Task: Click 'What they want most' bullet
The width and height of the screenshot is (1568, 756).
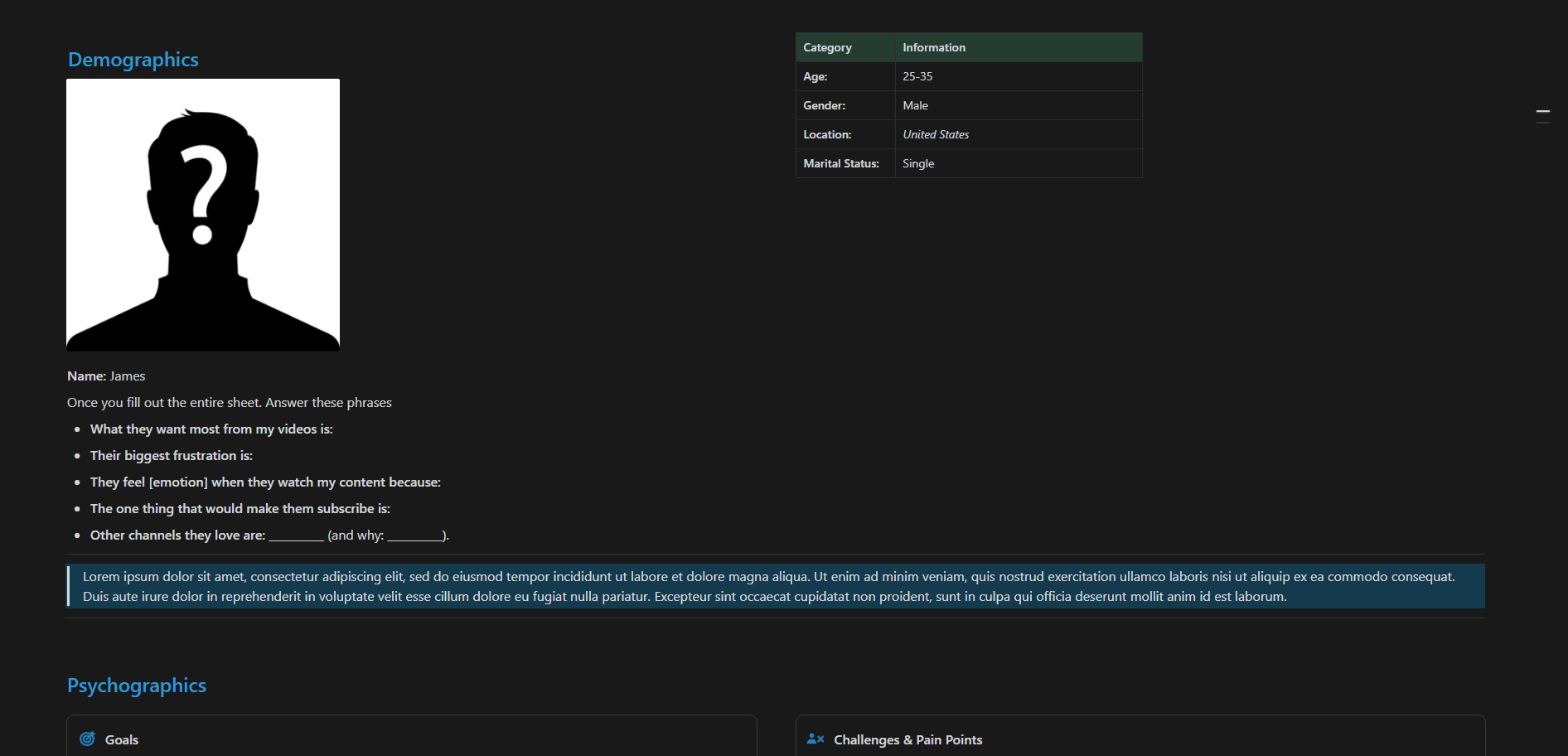Action: 211,429
